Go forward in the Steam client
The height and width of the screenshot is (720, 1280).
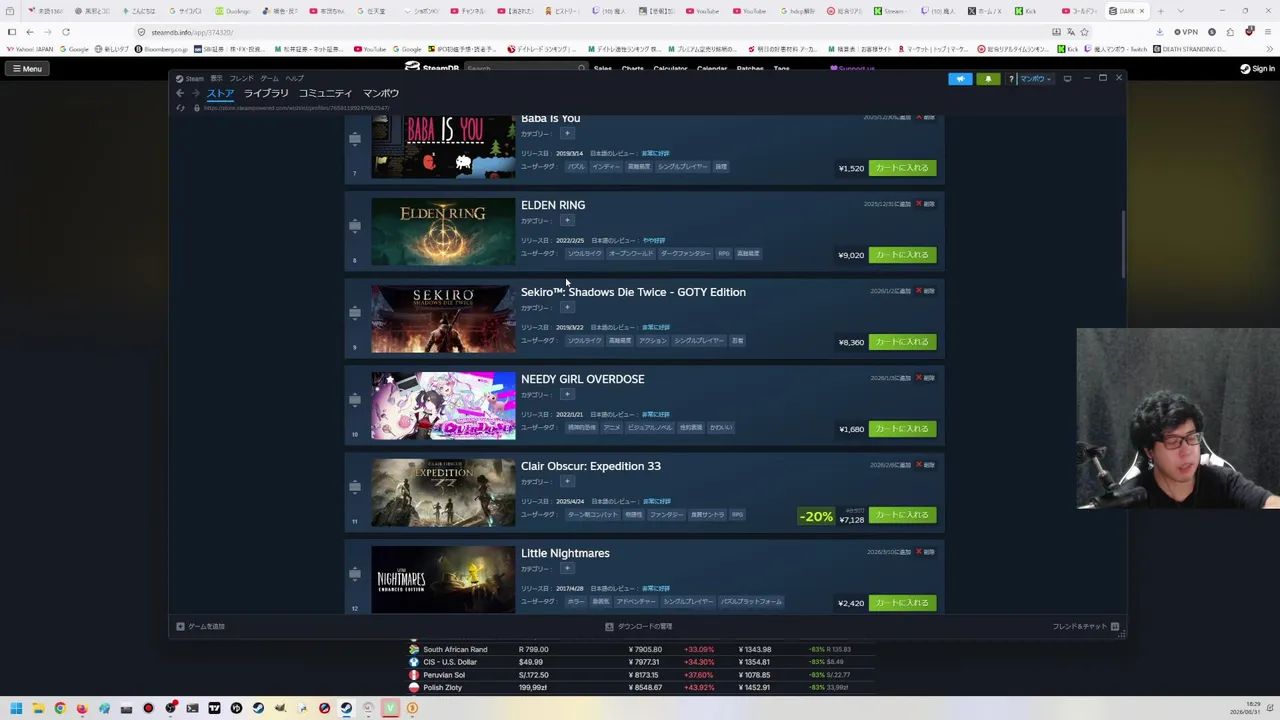(x=195, y=93)
